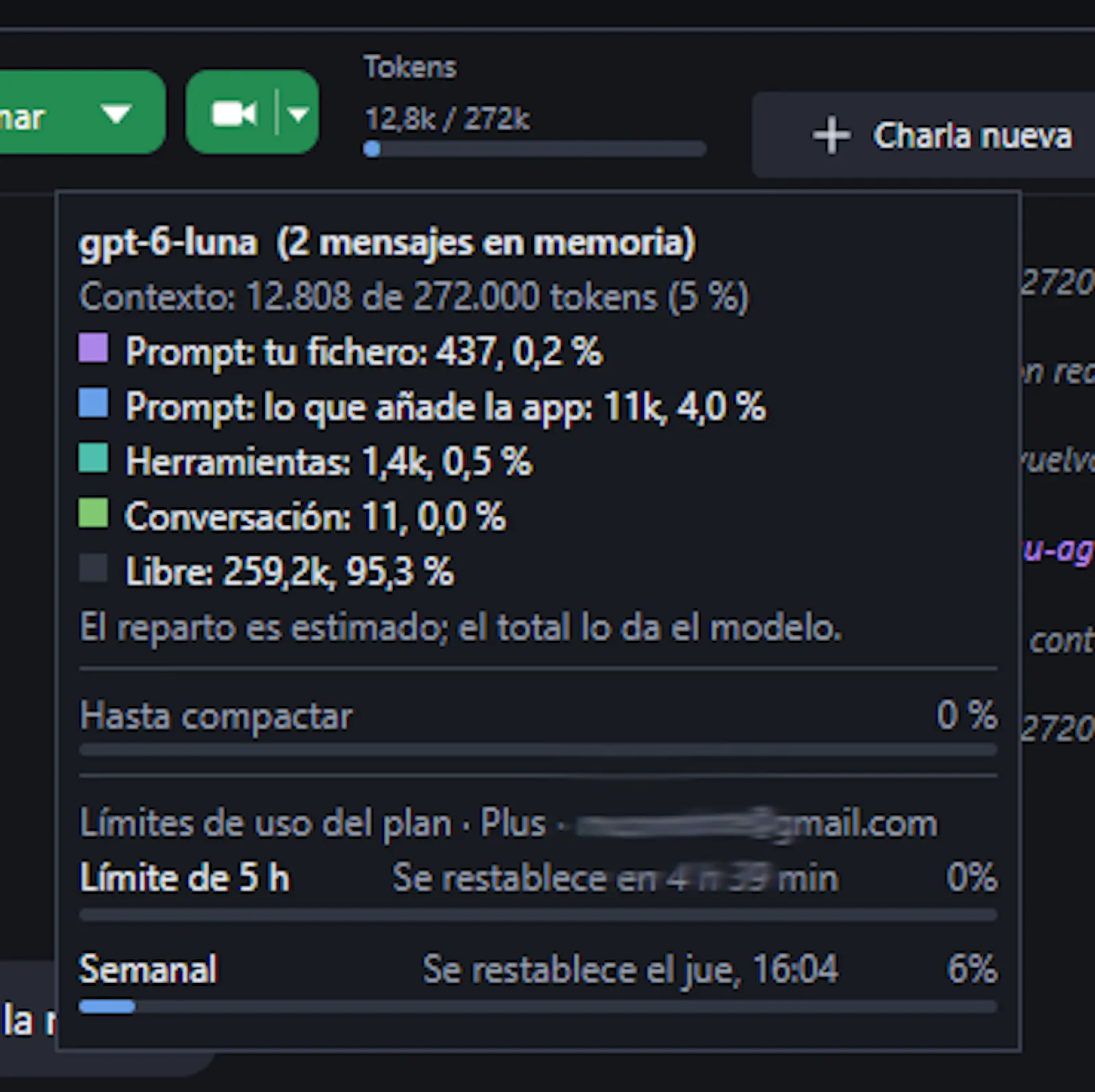This screenshot has height=1092, width=1095.
Task: Click the text Prompt: tu fichero: 437, 0,2 %
Action: [x=363, y=352]
